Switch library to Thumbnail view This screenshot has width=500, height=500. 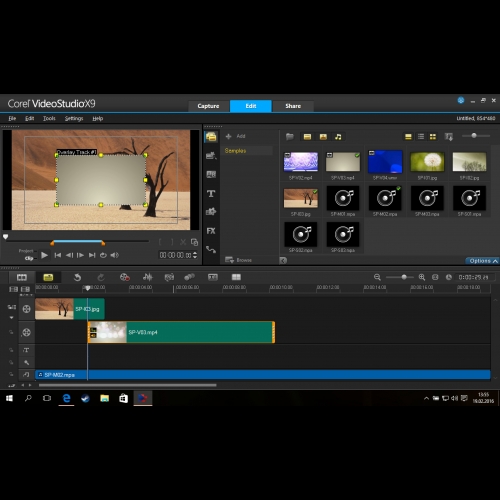point(433,137)
